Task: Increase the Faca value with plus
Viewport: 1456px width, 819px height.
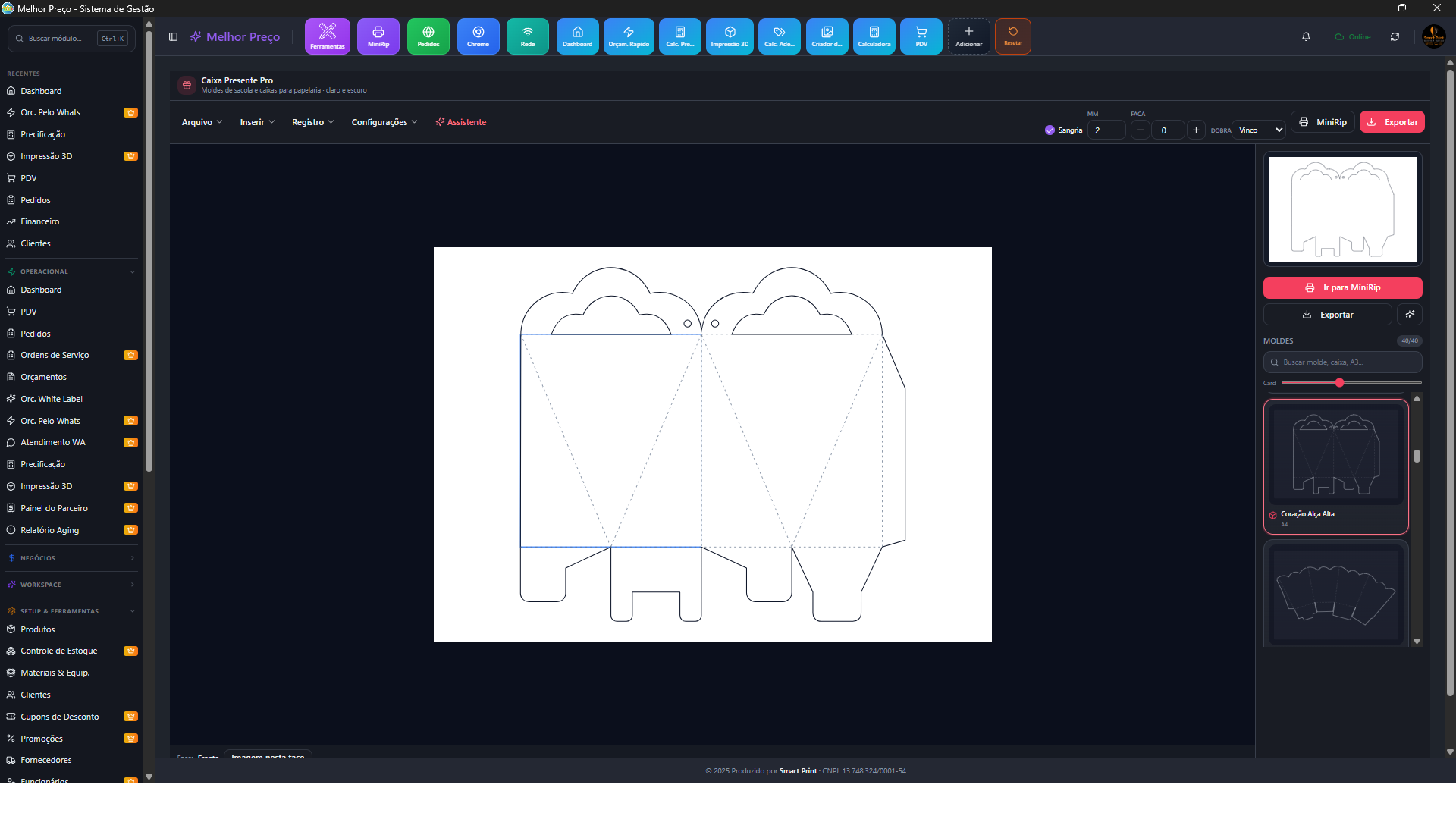Action: 1196,130
